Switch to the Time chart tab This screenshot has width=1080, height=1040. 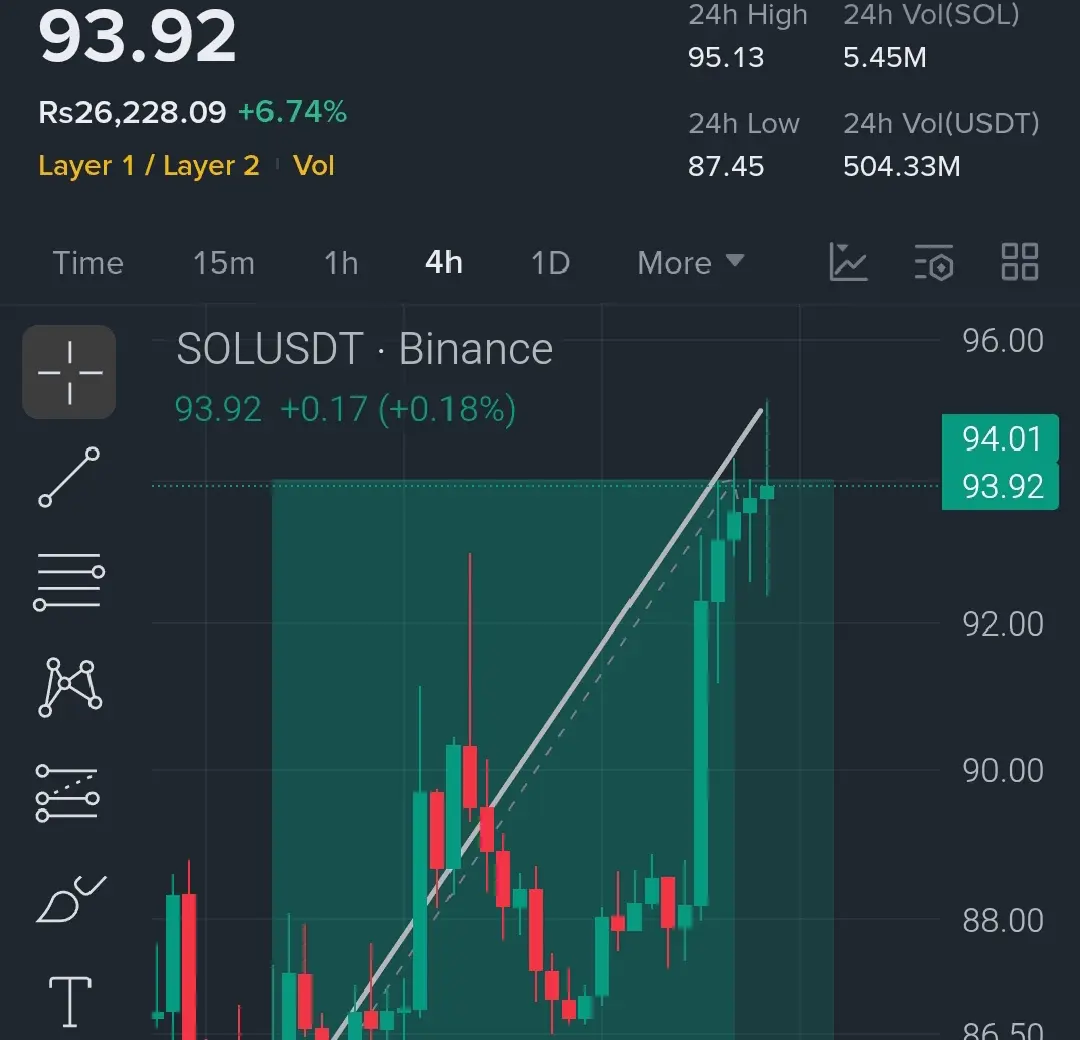[88, 263]
